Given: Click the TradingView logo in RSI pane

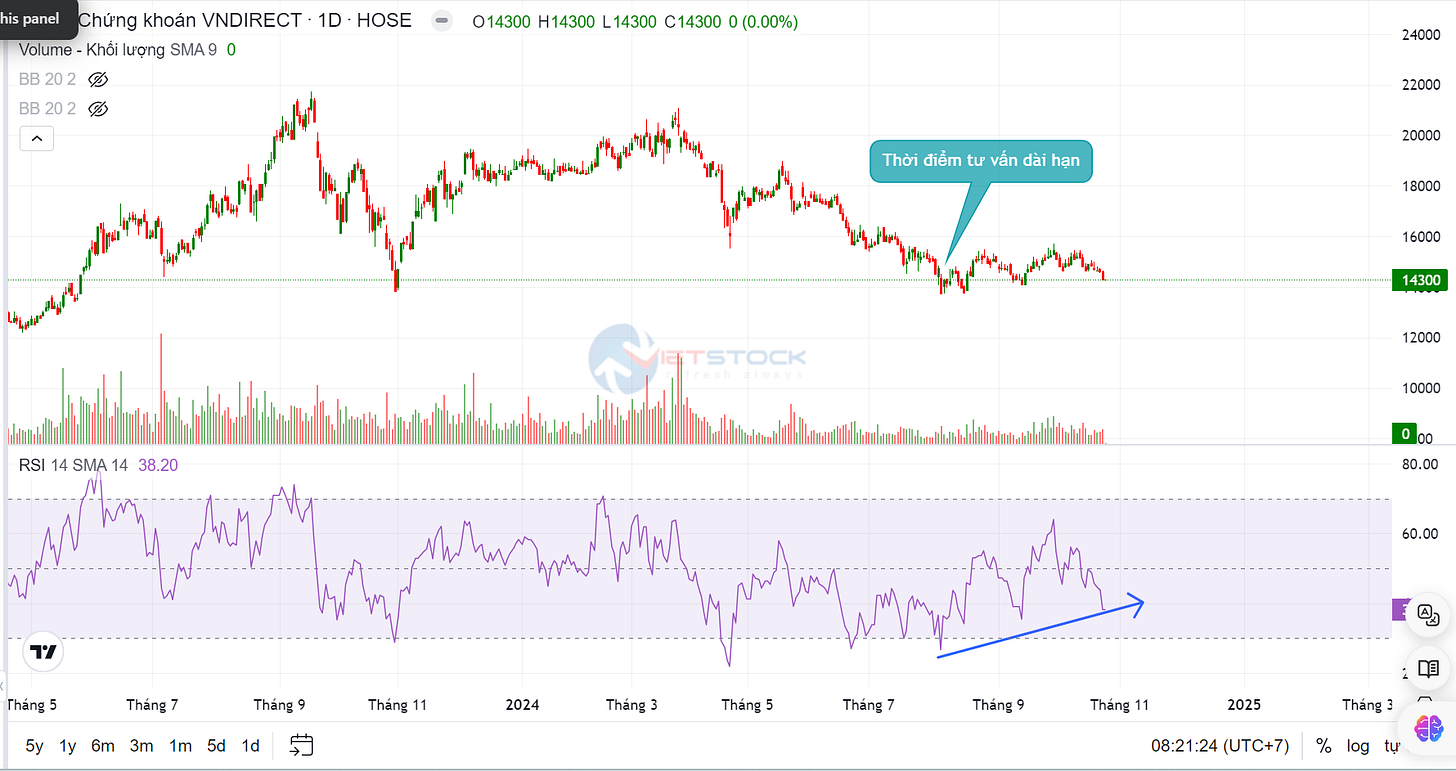Looking at the screenshot, I should [43, 652].
